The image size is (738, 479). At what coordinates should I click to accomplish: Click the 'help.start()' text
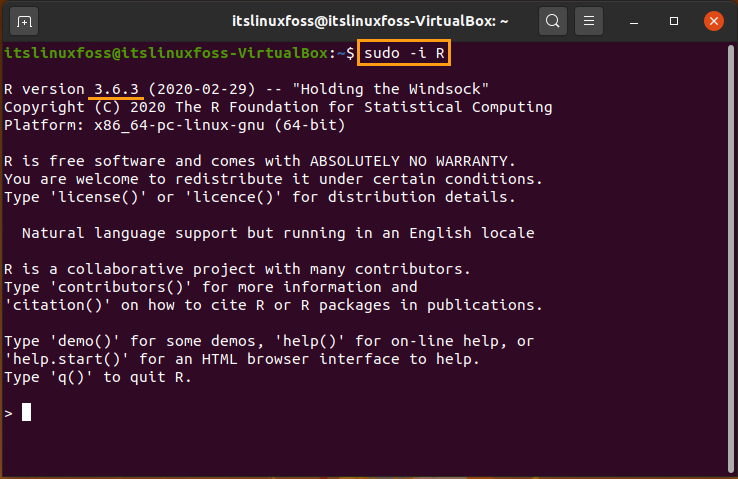click(66, 359)
